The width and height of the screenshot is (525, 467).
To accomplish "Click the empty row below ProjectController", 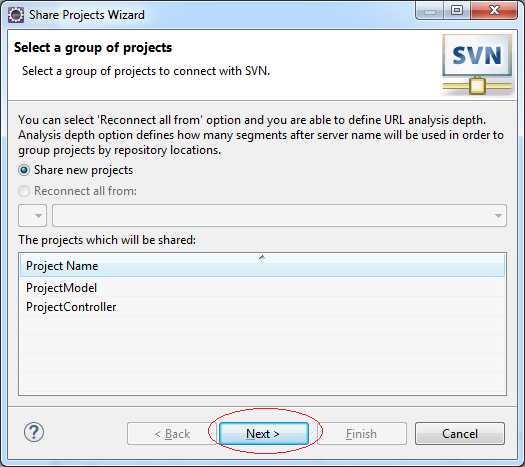I will tap(262, 325).
